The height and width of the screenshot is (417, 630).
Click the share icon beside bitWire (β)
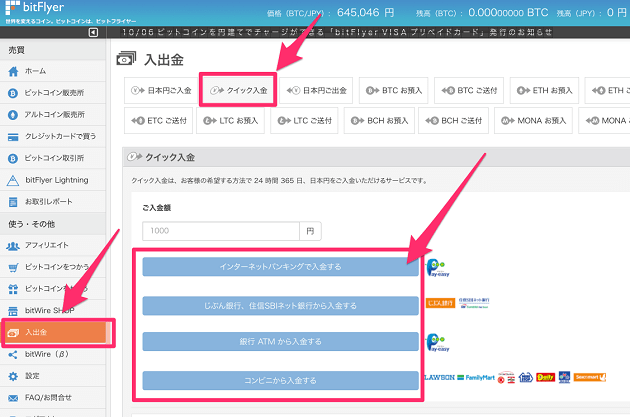pos(13,355)
